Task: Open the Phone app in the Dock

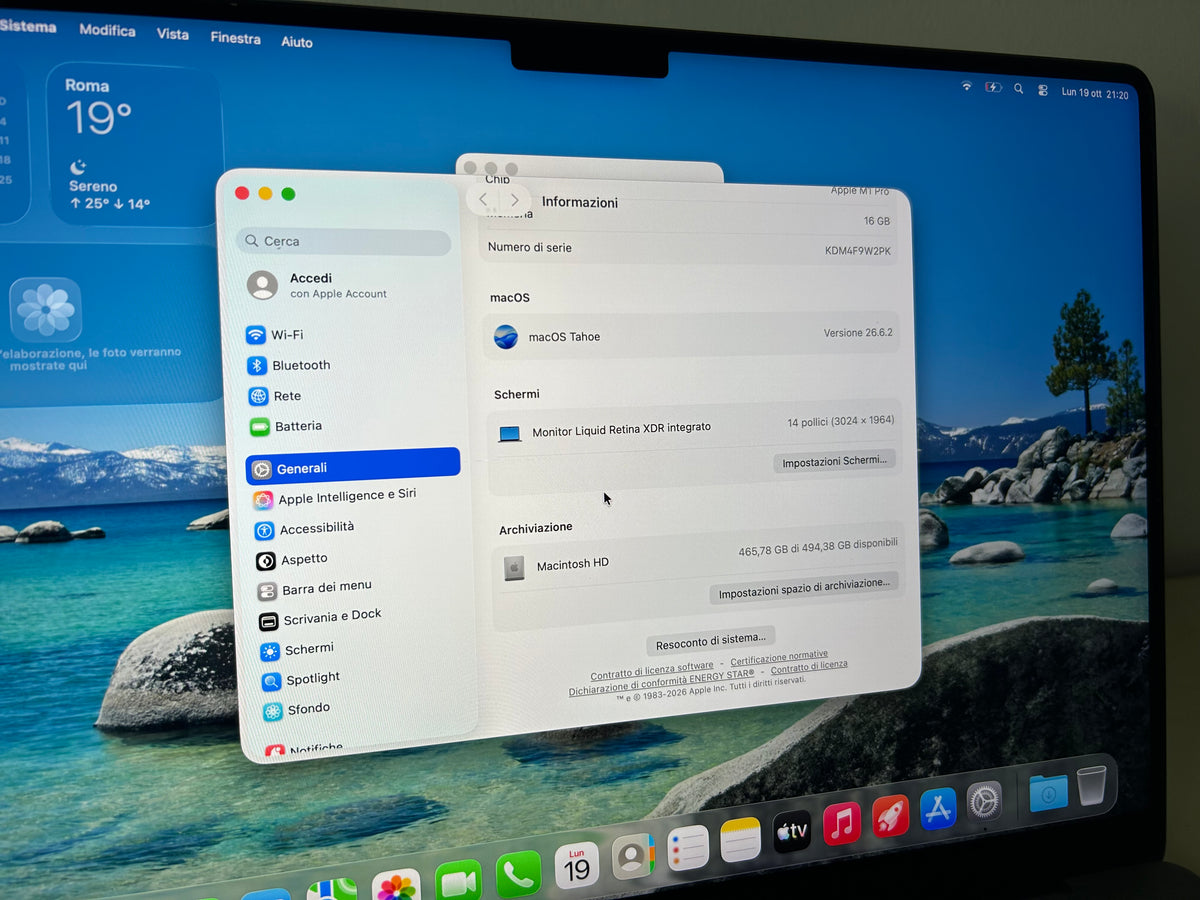Action: pos(518,875)
